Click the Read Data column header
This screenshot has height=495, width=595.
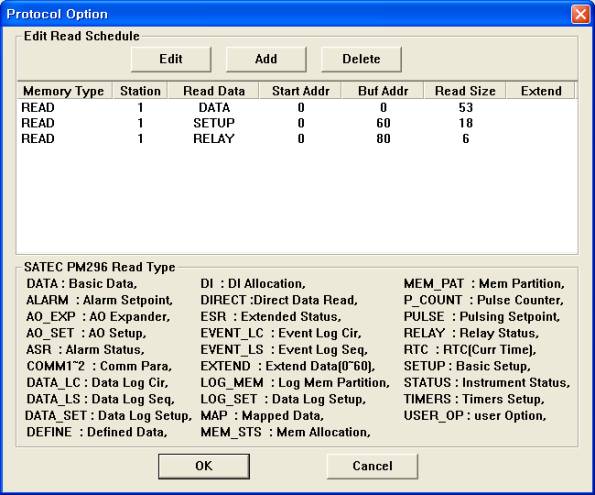tap(214, 91)
